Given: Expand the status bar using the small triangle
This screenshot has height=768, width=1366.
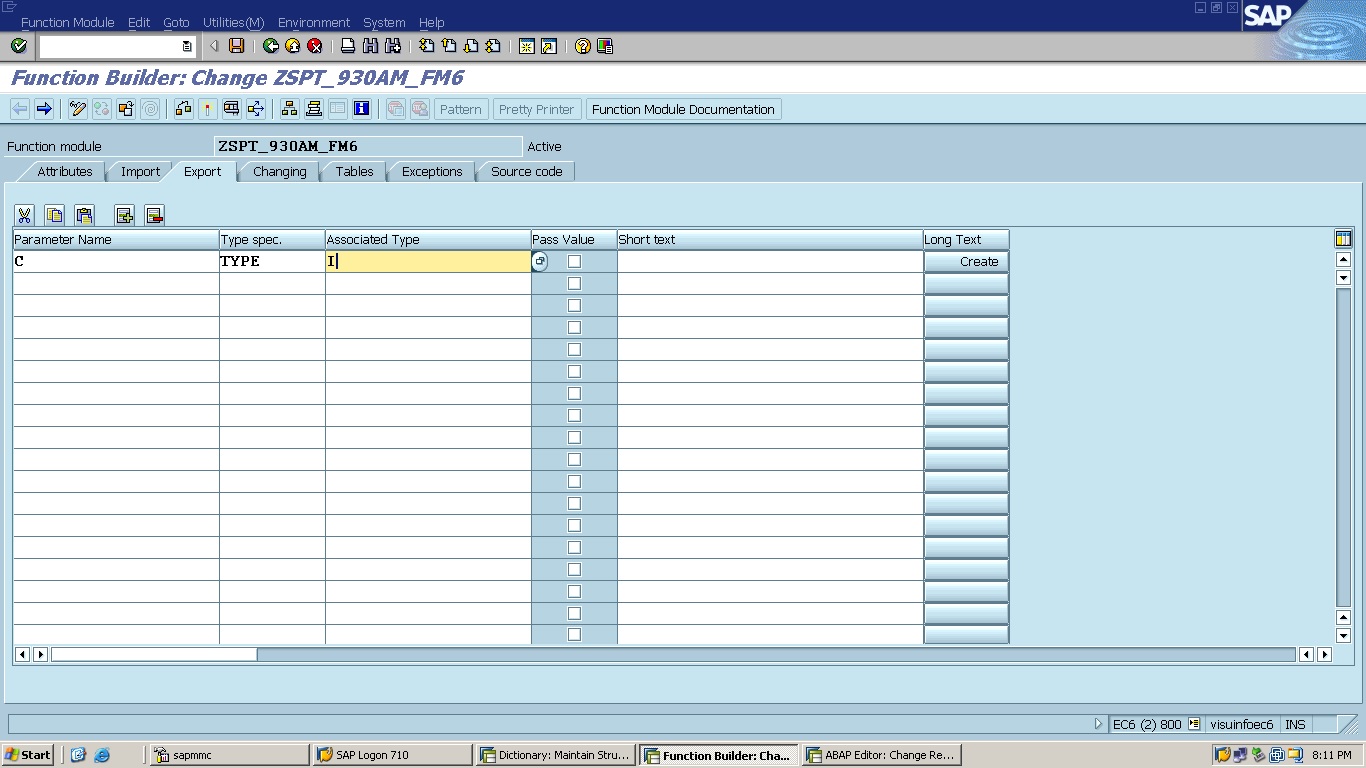Looking at the screenshot, I should tap(1098, 724).
